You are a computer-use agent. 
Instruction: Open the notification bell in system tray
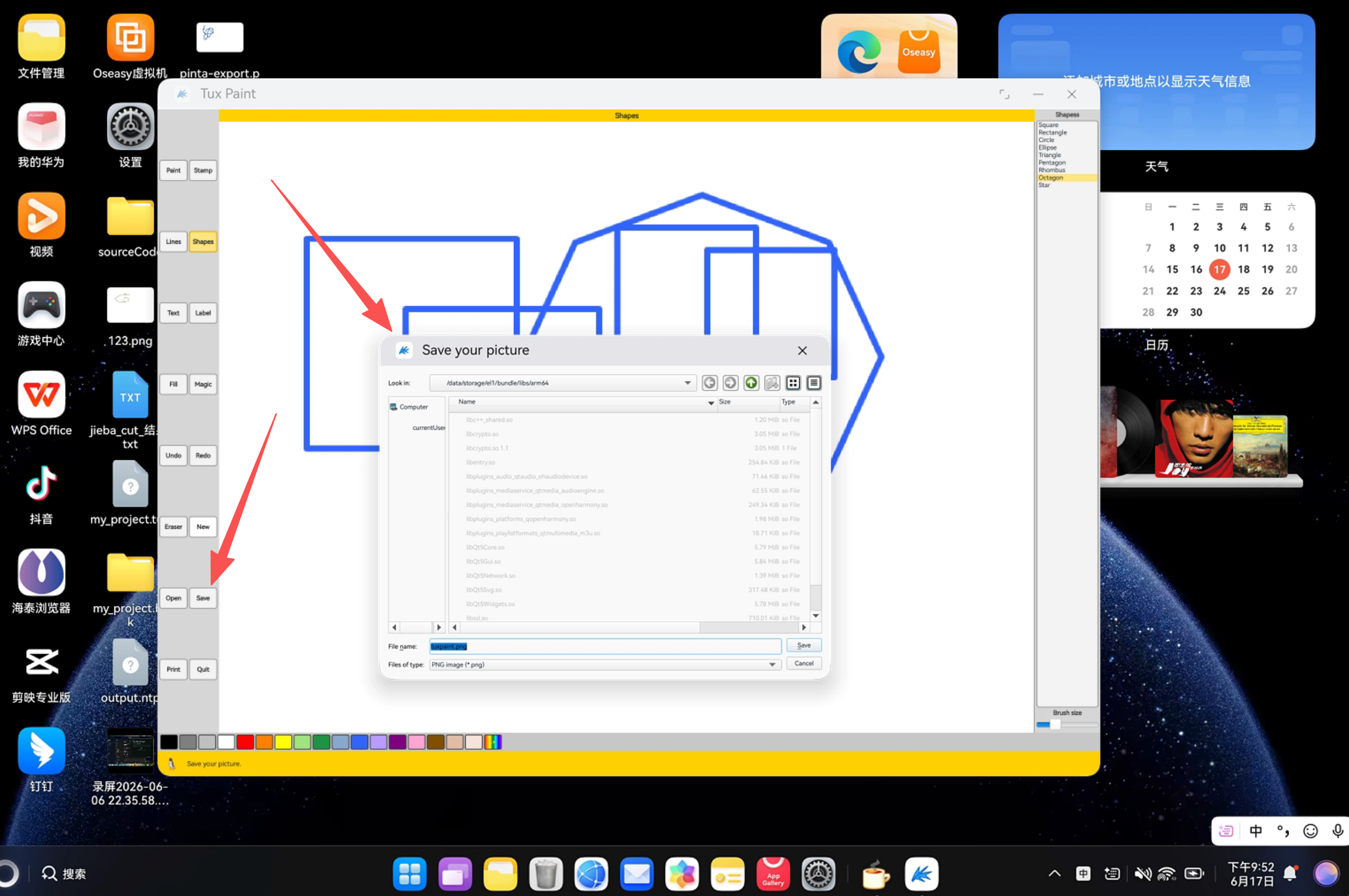[1290, 873]
